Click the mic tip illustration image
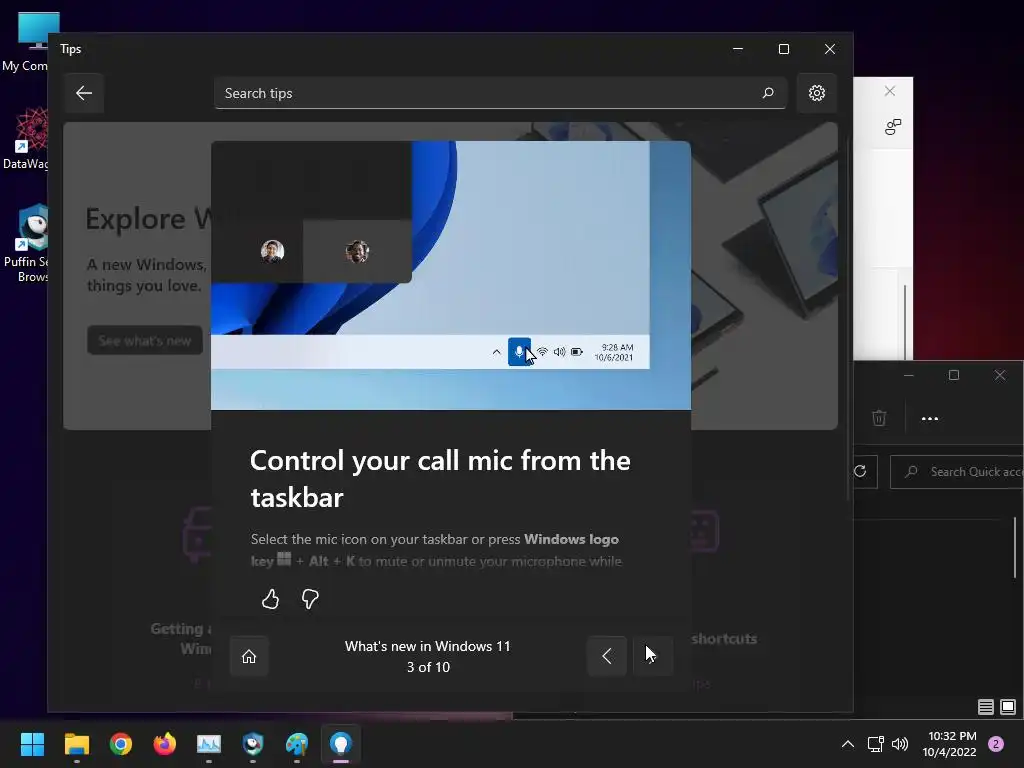The width and height of the screenshot is (1024, 768). click(x=451, y=275)
